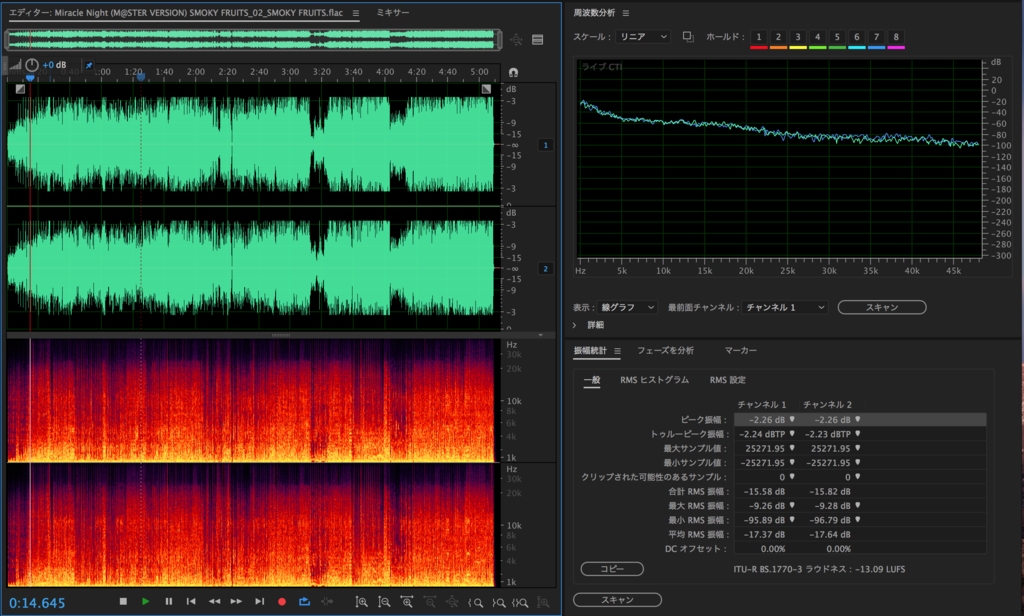This screenshot has width=1024, height=616.
Task: Click the Zoom Out Full icon in the transport bar
Action: click(452, 602)
